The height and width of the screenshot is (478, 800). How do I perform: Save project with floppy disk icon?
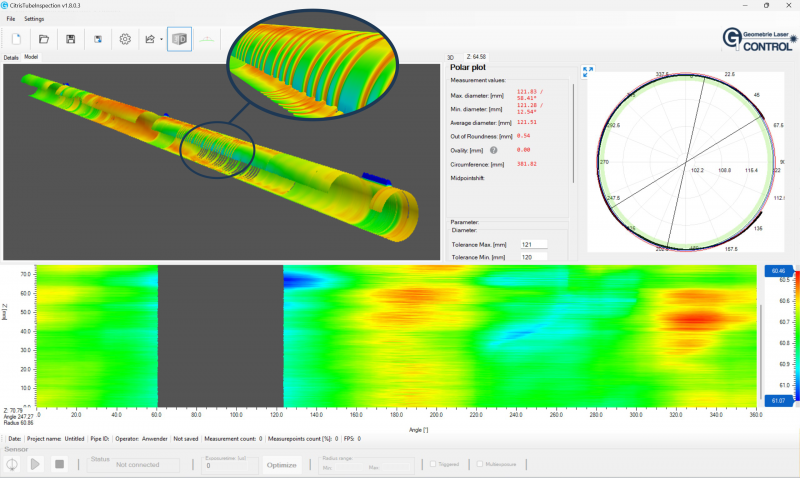(71, 39)
